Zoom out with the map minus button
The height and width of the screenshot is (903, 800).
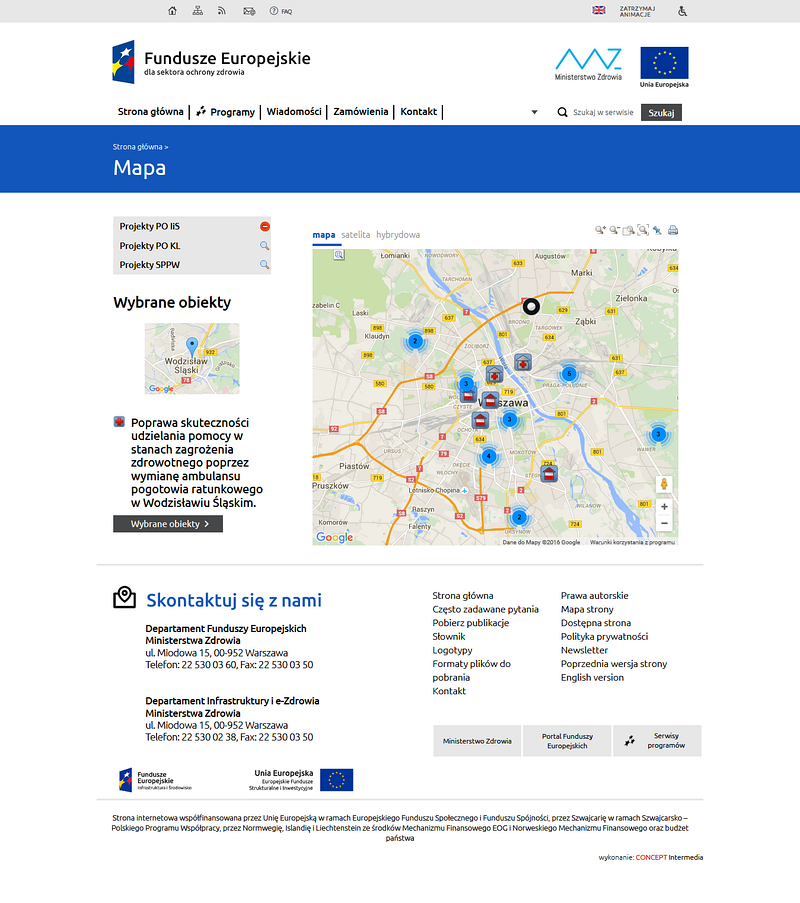(664, 523)
